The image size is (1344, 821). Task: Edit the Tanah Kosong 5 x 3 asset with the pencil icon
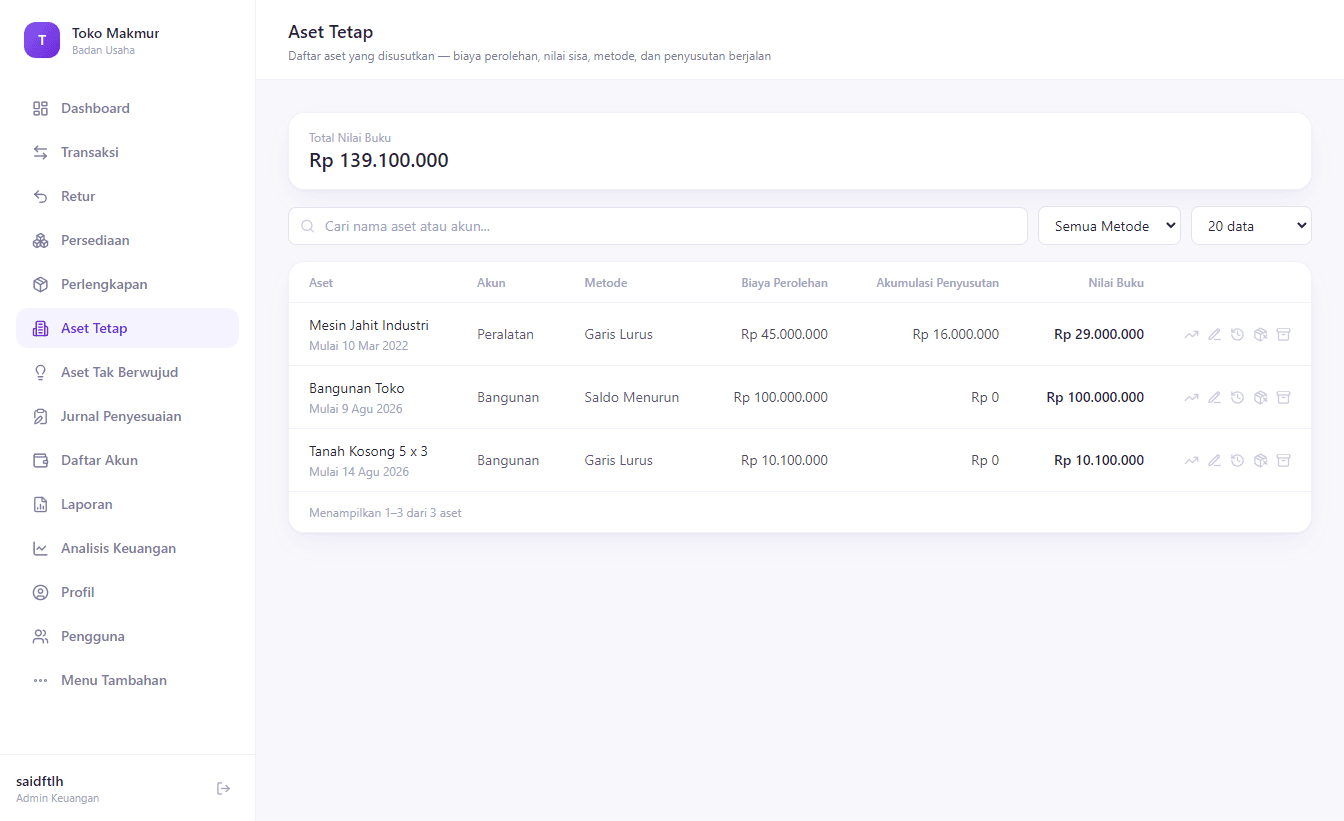pyautogui.click(x=1214, y=461)
